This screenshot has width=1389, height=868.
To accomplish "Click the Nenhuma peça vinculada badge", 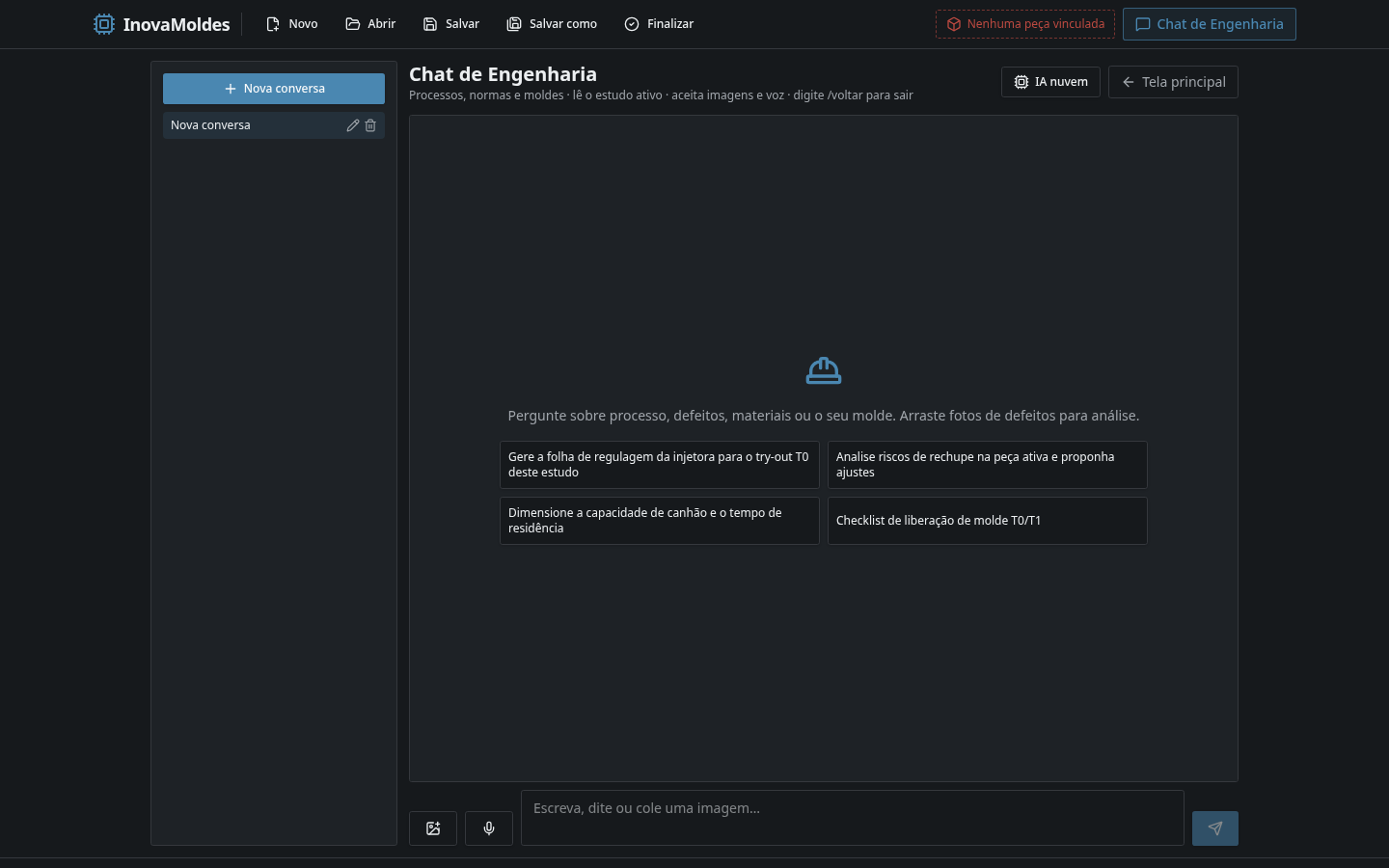I will coord(1025,24).
